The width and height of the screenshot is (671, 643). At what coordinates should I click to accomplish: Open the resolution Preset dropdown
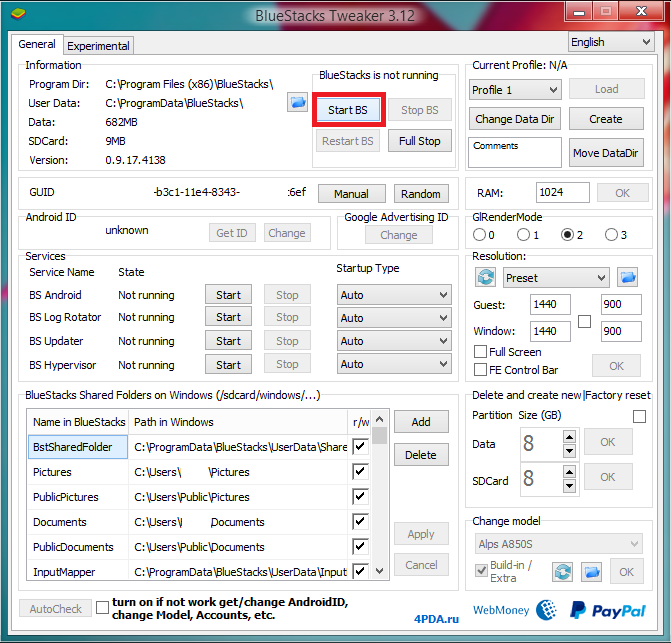point(555,278)
